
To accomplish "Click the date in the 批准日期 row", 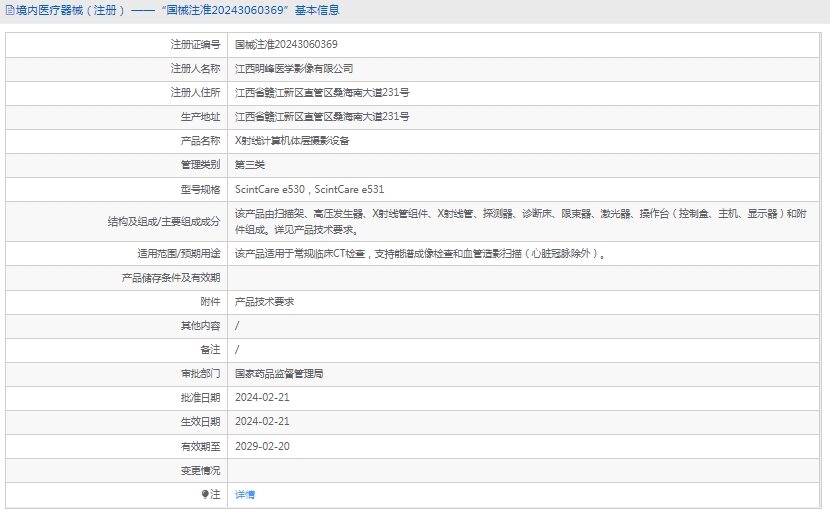I will coord(262,398).
